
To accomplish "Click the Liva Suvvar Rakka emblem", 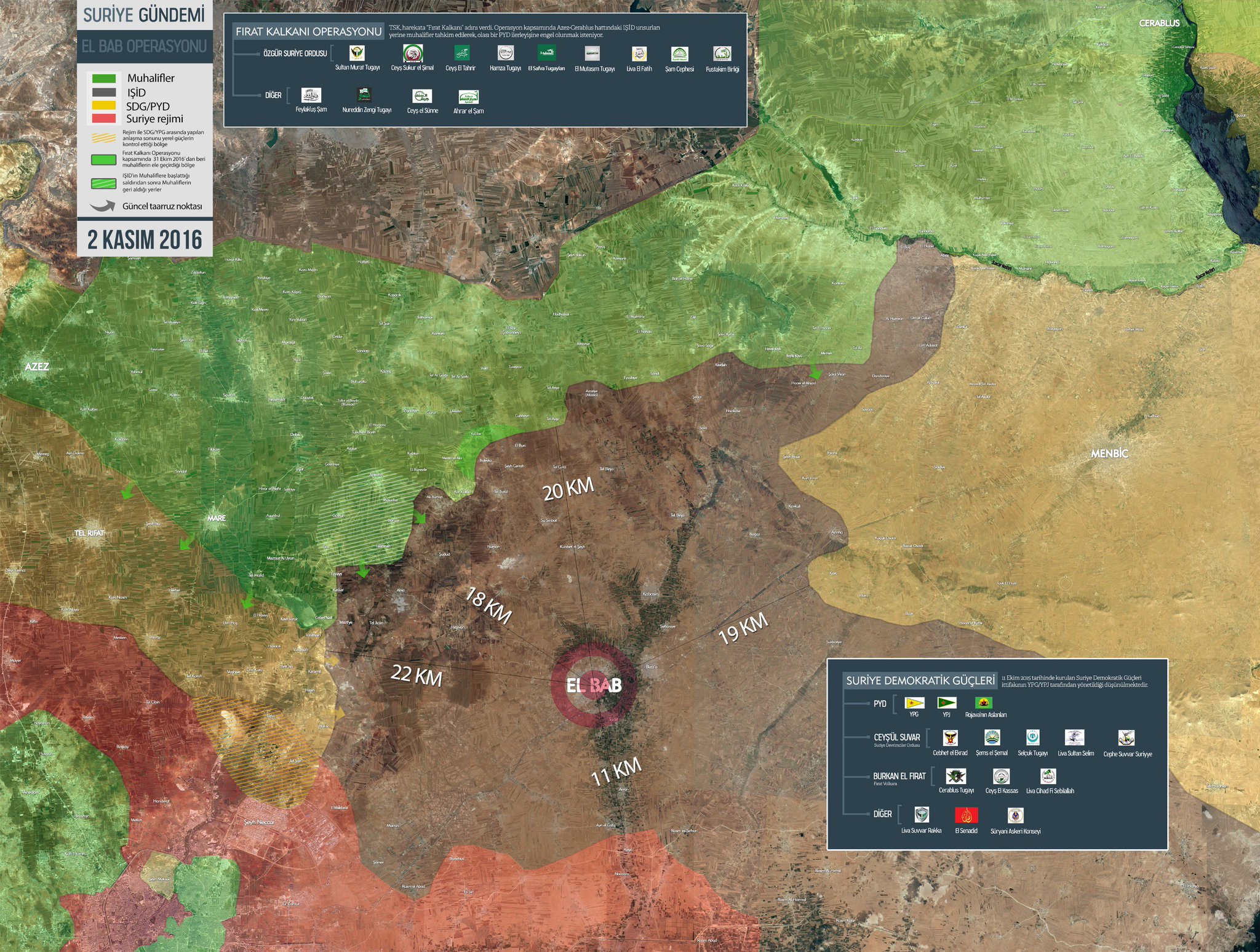I will click(x=921, y=815).
